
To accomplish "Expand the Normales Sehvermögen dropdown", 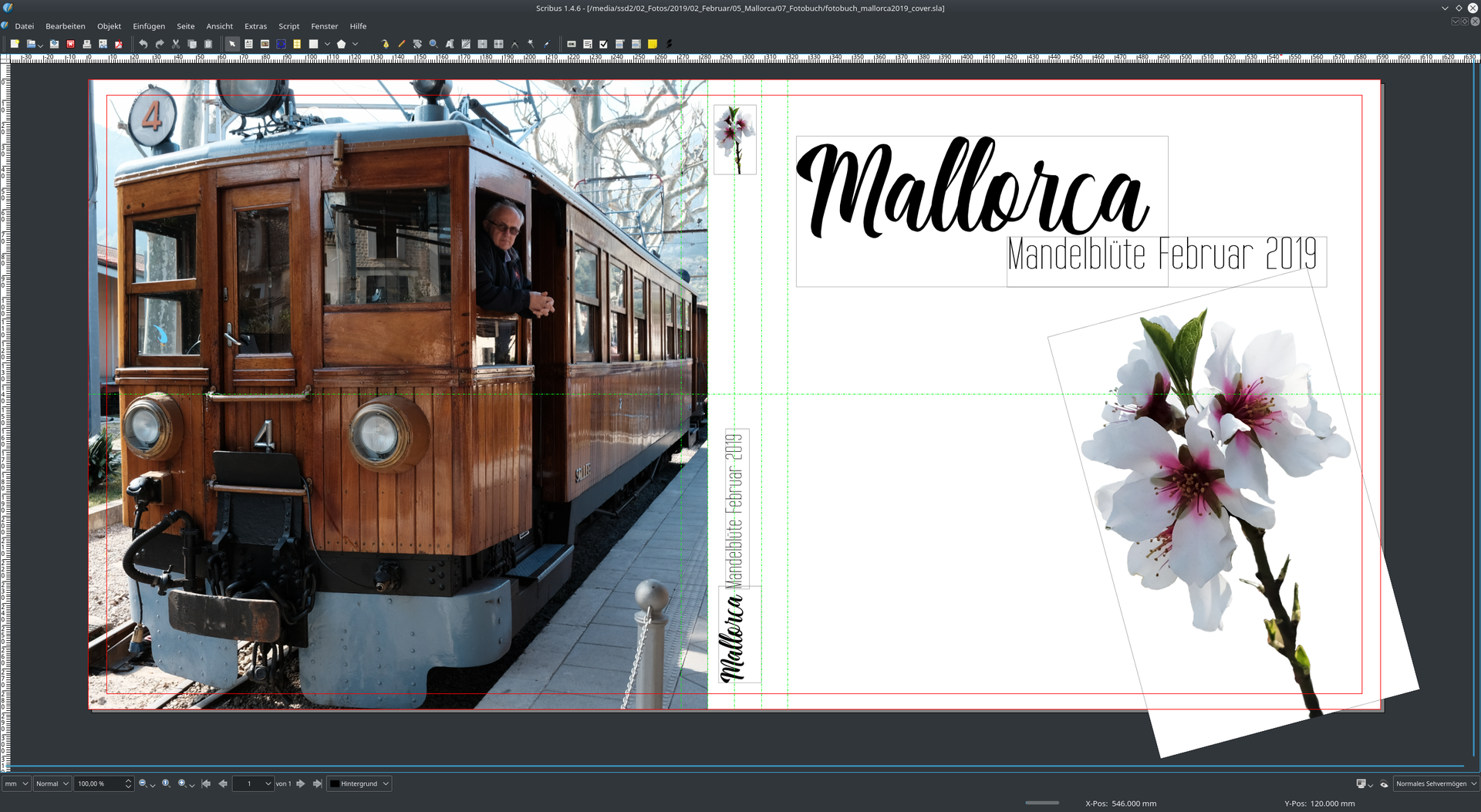I will pos(1435,783).
